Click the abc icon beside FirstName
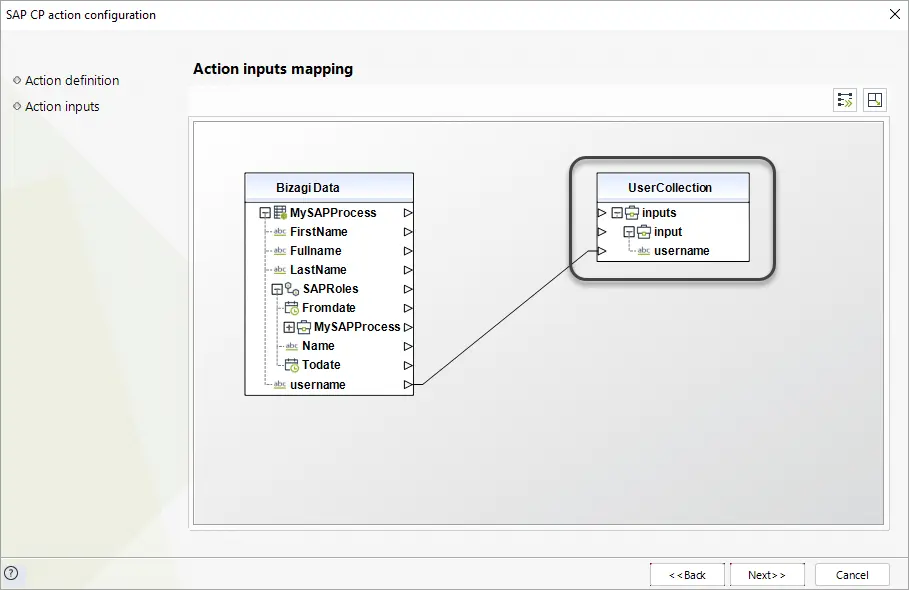Viewport: 909px width, 590px height. 280,232
